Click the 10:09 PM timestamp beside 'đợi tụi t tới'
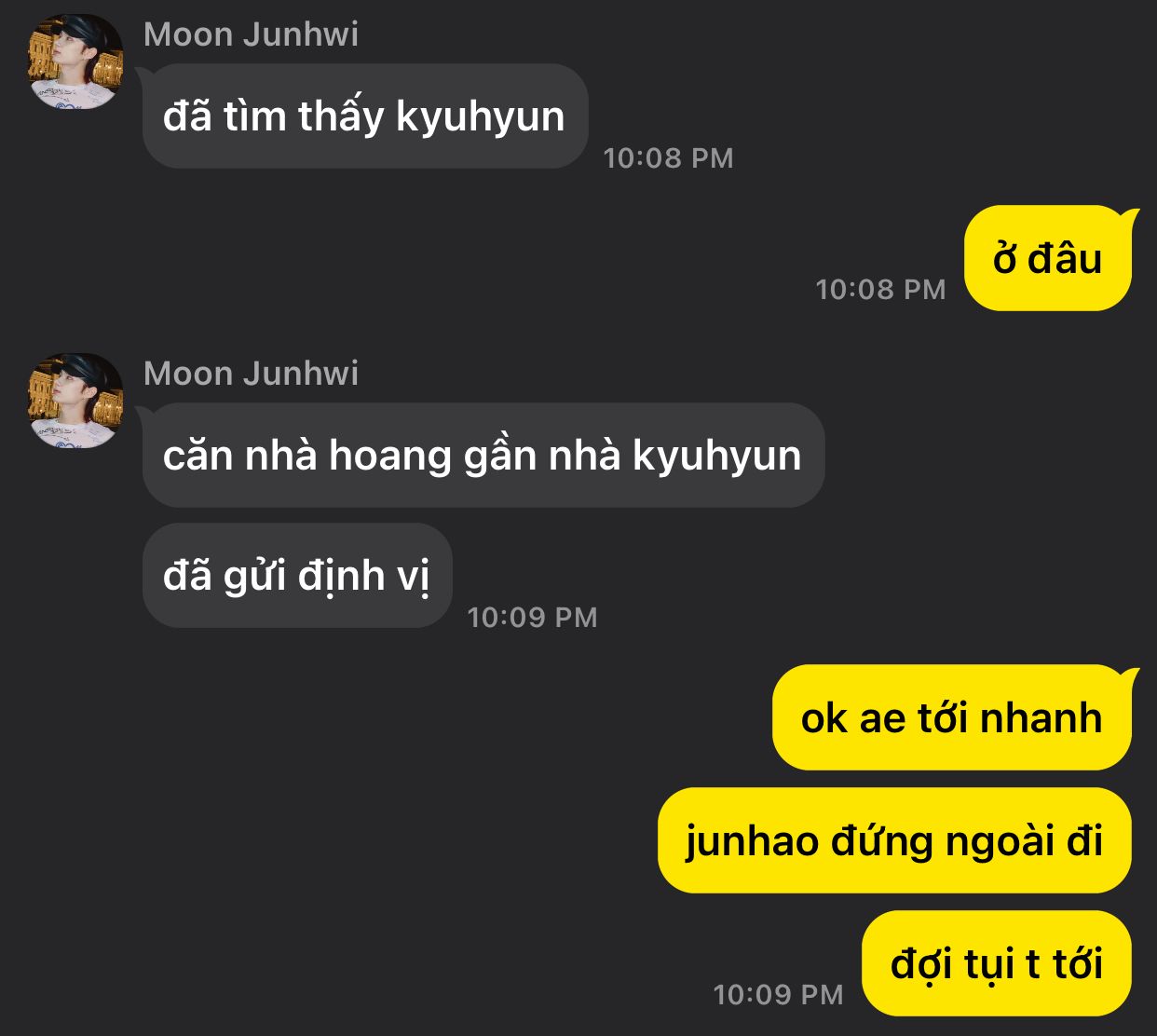The width and height of the screenshot is (1157, 1036). pyautogui.click(x=778, y=995)
